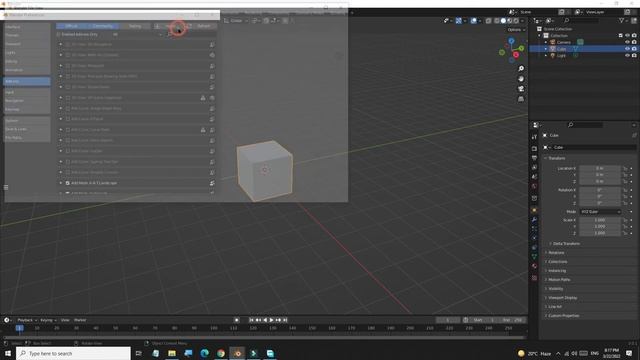The image size is (640, 360).
Task: Open the Keymap preferences section
Action: (x=27, y=109)
